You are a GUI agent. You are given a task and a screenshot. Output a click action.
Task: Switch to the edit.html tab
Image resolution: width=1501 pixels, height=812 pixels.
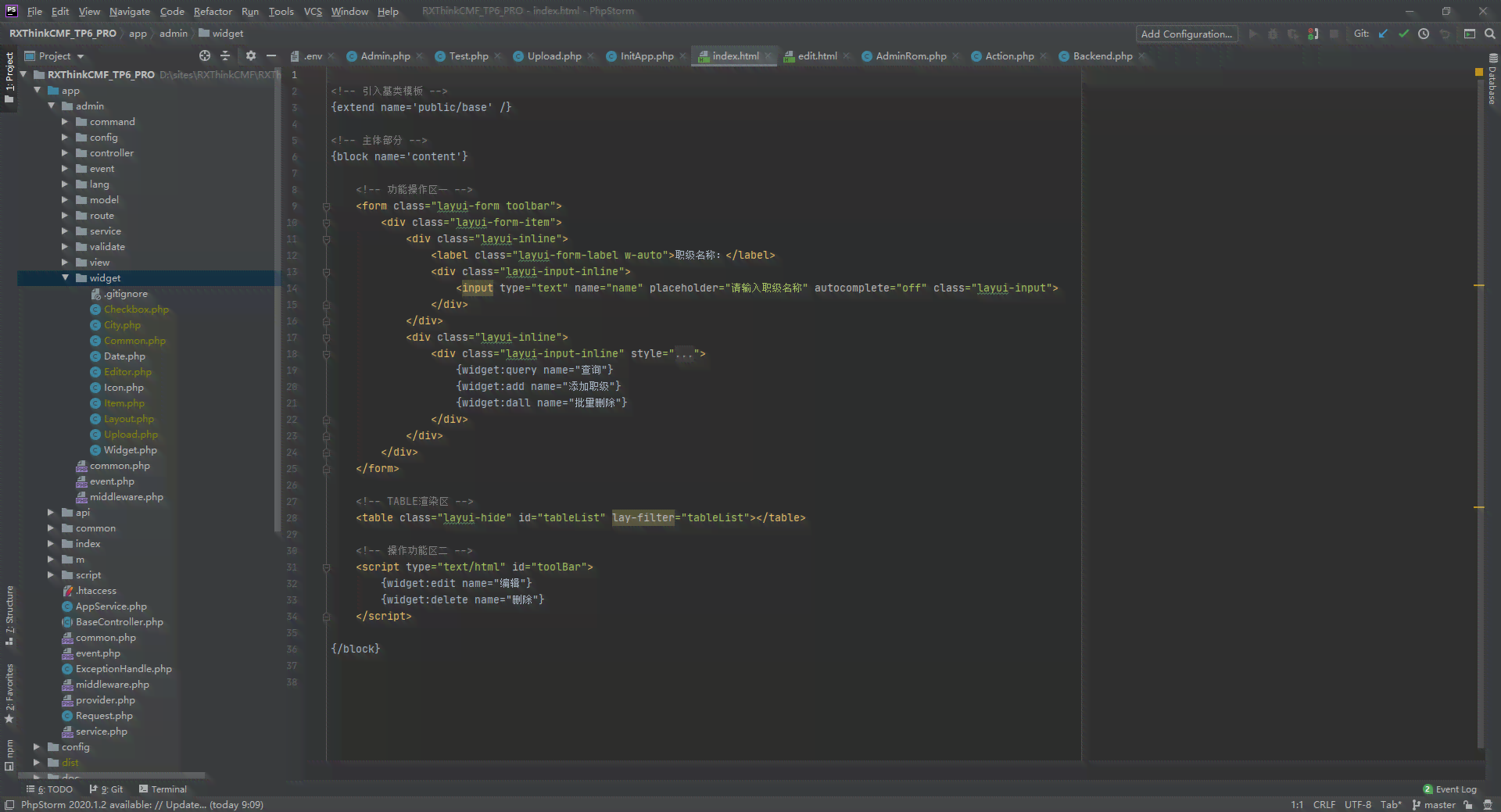[x=818, y=56]
